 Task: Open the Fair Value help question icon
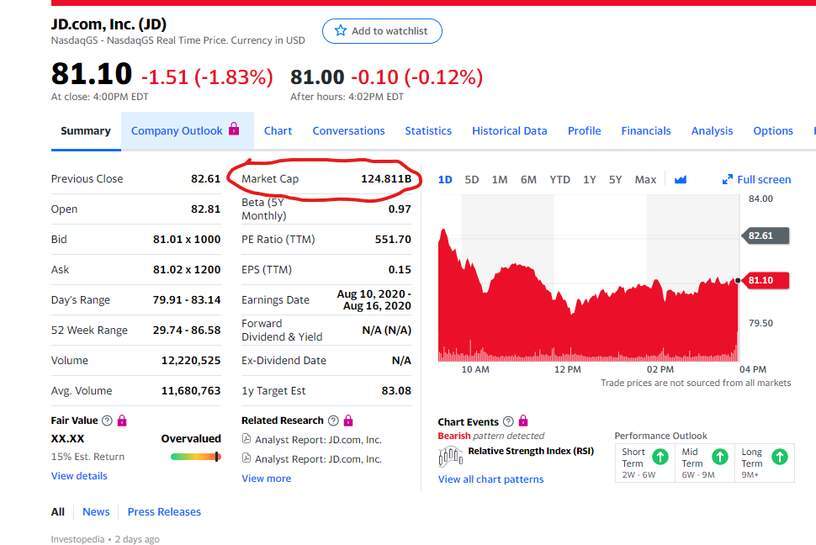(x=107, y=421)
